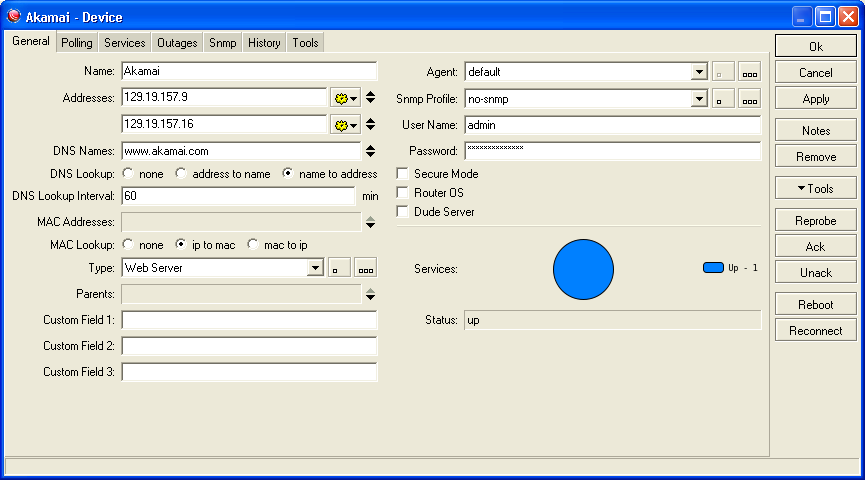Enable Dude Server checkbox
This screenshot has height=480, width=865.
(403, 212)
